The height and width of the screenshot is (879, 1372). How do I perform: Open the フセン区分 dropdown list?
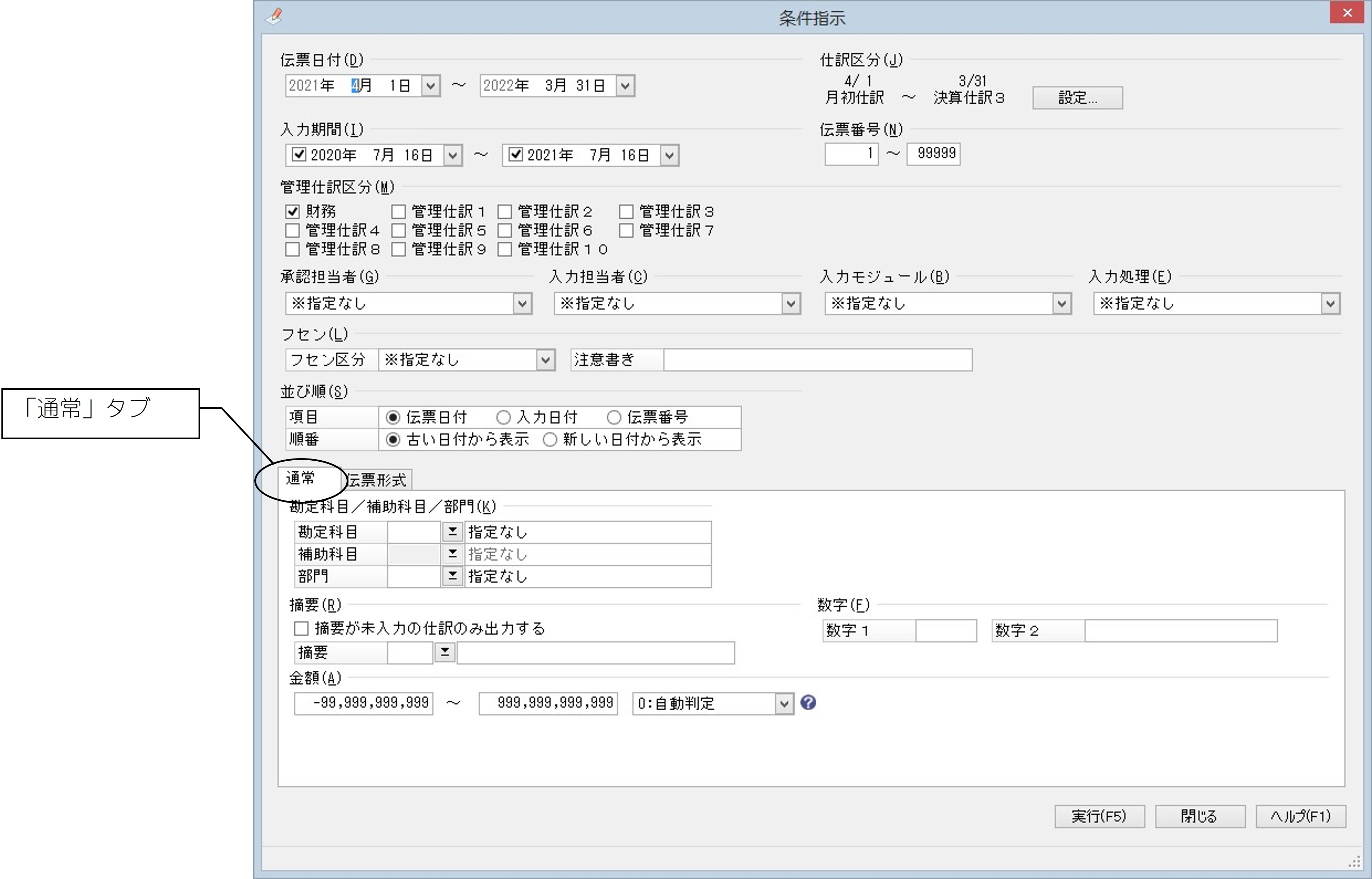click(x=546, y=360)
